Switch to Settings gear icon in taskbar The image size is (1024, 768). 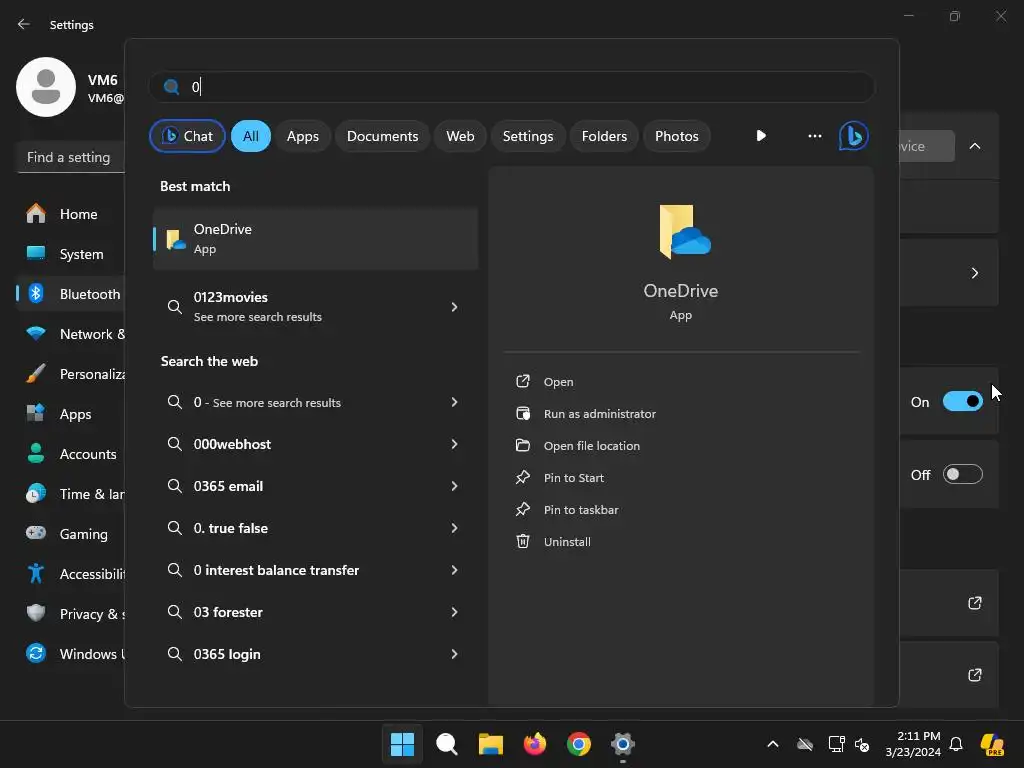(622, 744)
